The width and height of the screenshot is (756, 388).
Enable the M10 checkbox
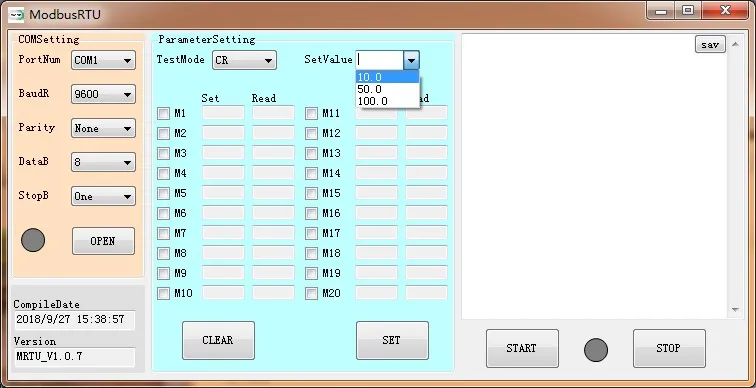click(163, 294)
